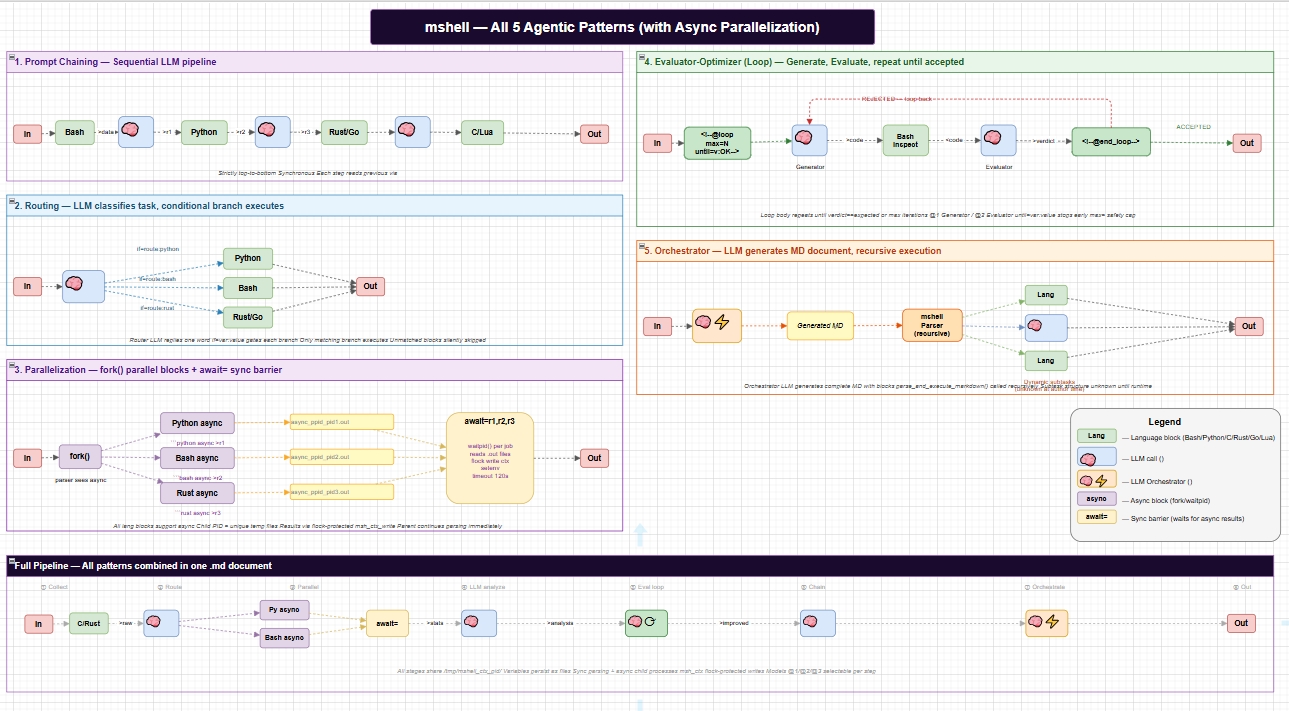This screenshot has height=711, width=1289.
Task: Click the recursive brain icon beside mshell Parser
Action: (1045, 325)
